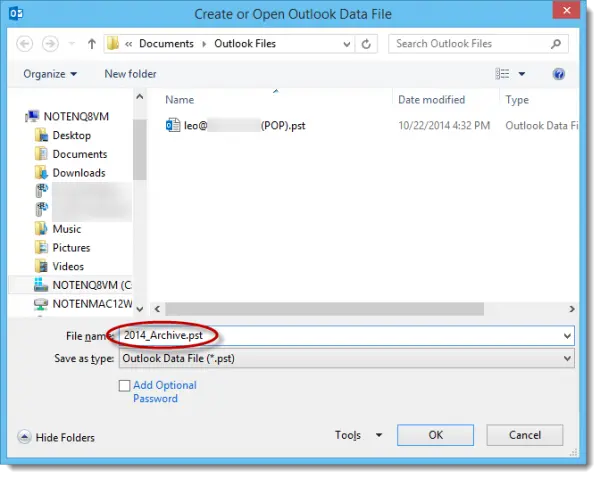Close the dialog with the X button

coord(567,10)
